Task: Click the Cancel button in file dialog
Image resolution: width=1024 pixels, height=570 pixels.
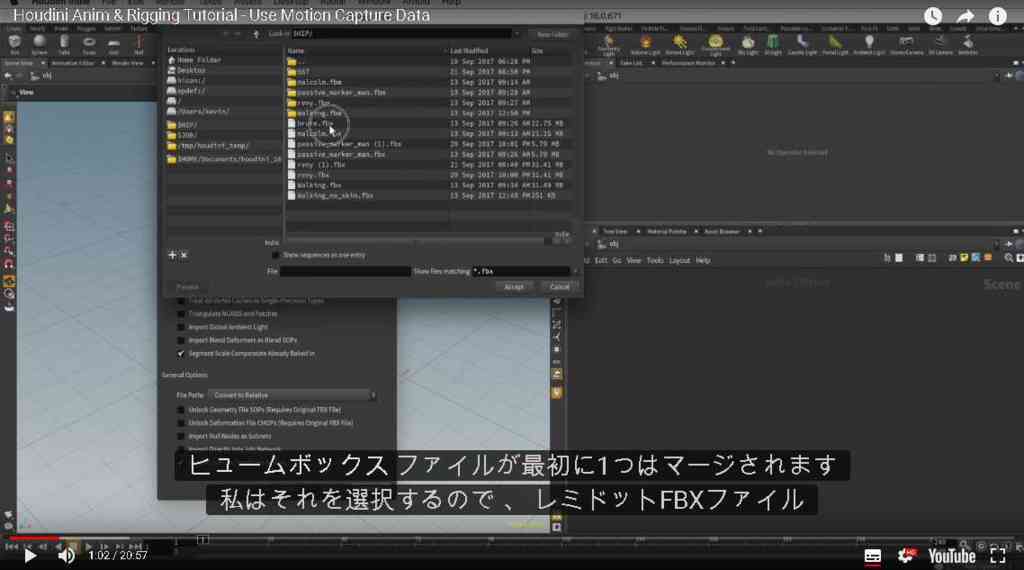Action: point(560,287)
